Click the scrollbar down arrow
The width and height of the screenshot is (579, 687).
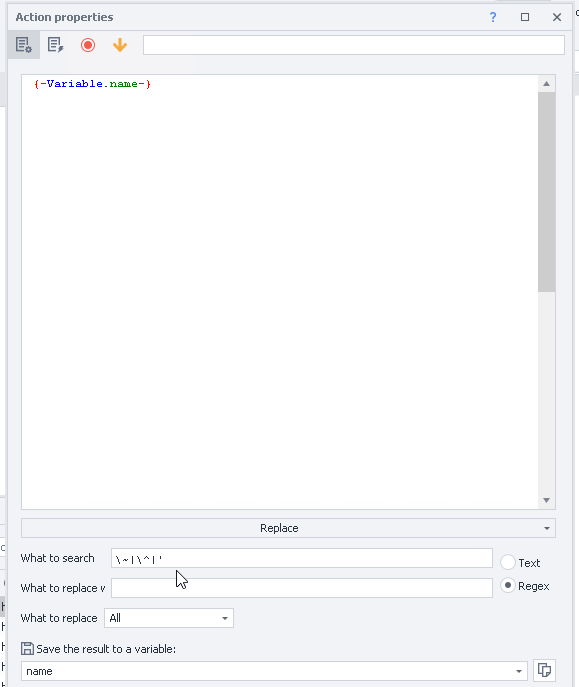546,500
